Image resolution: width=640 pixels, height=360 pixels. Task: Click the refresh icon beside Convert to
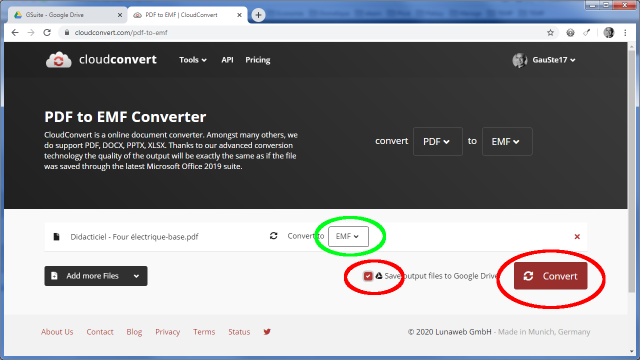[273, 236]
